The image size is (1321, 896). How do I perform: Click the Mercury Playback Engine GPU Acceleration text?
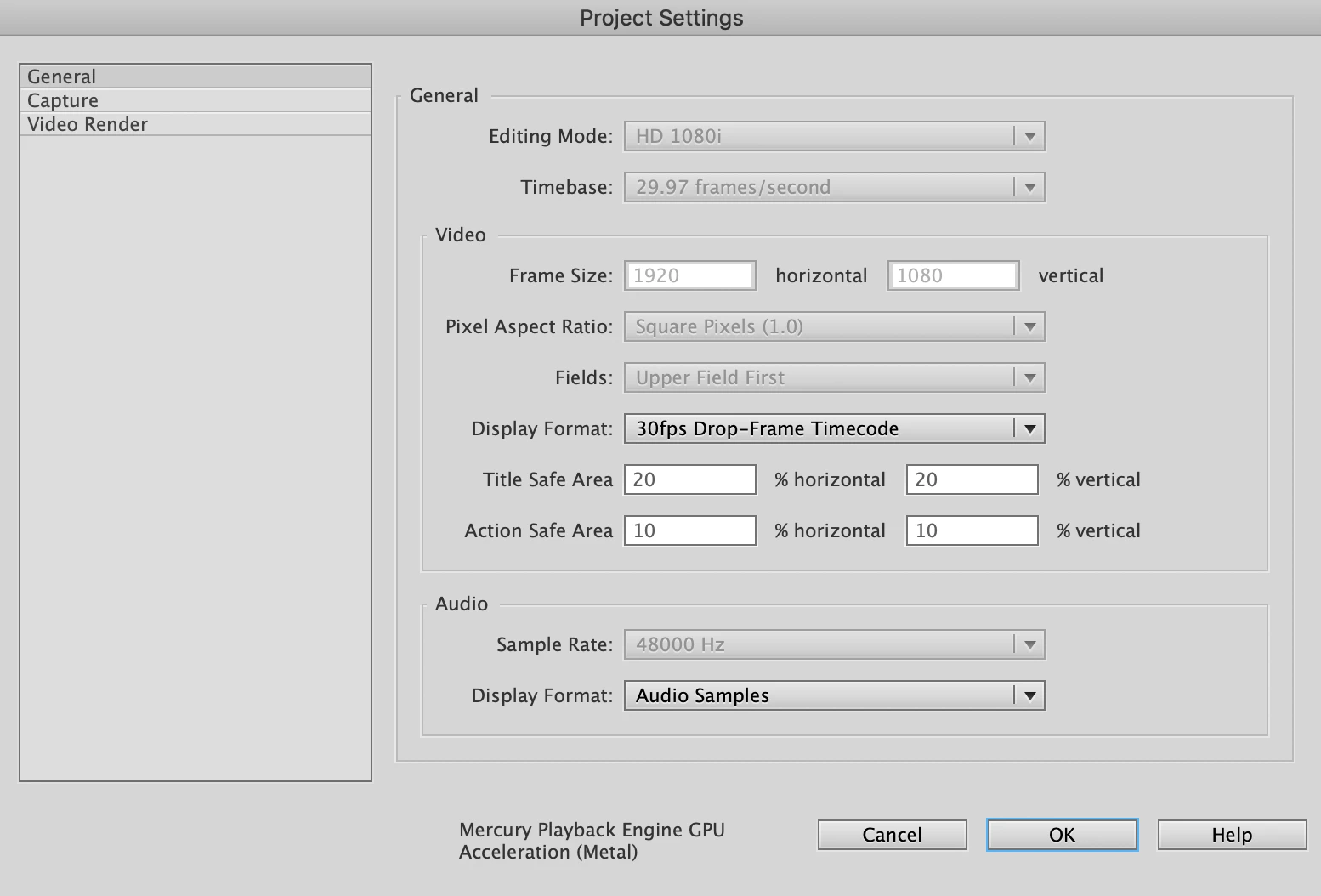point(592,841)
